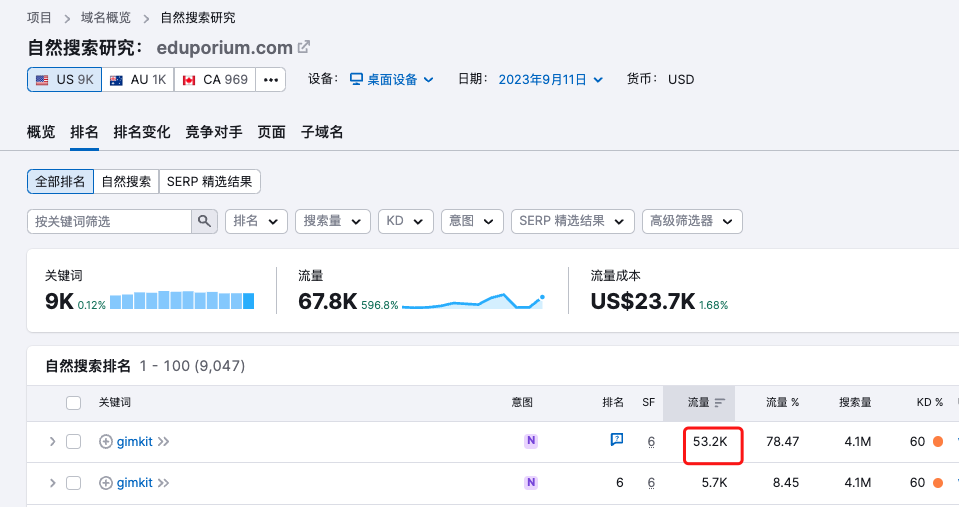Open external link icon beside eduporium.com
The width and height of the screenshot is (959, 507).
pos(304,47)
